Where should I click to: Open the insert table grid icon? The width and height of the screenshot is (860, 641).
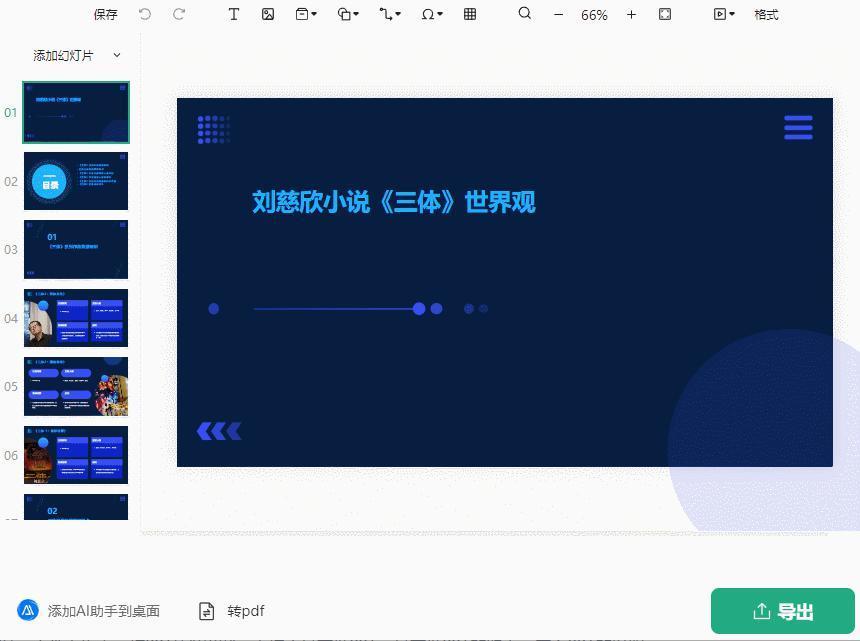pos(470,14)
